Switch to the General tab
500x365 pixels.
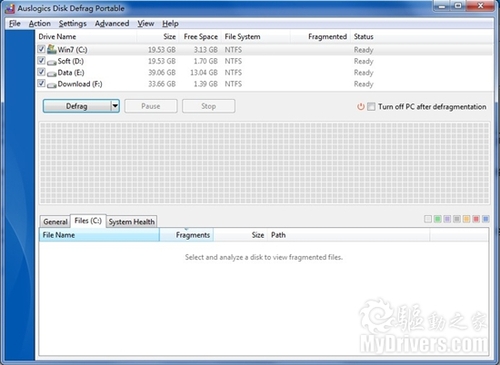[x=55, y=222]
